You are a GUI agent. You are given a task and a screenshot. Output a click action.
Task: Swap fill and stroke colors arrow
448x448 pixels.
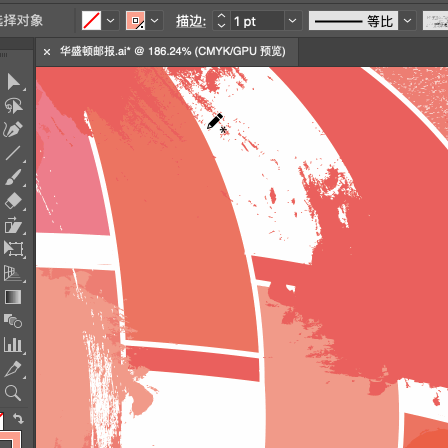tap(18, 418)
